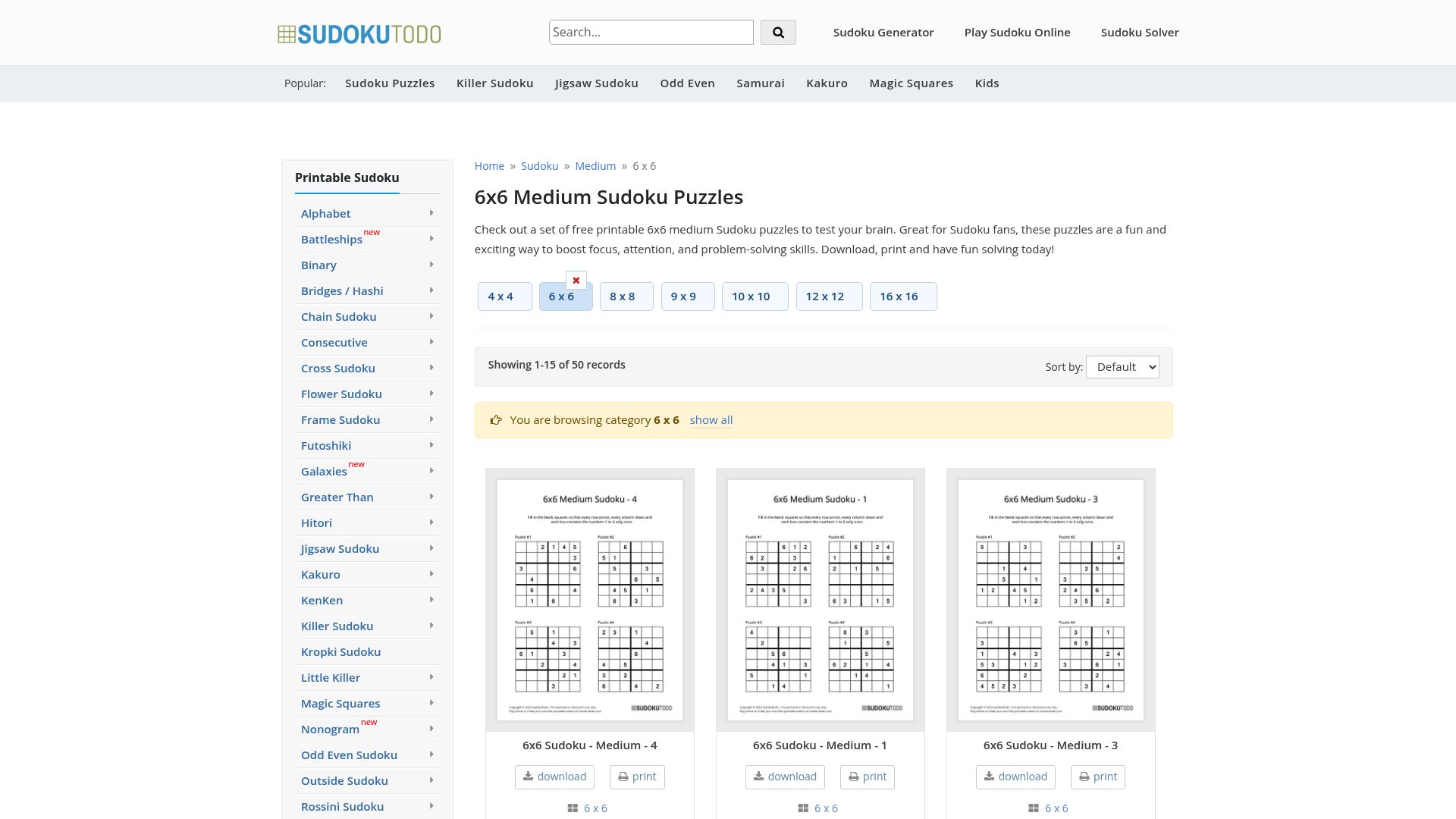The width and height of the screenshot is (1456, 819).
Task: Click the grid icon beside 6 x 6 under Medium - 1
Action: (804, 808)
